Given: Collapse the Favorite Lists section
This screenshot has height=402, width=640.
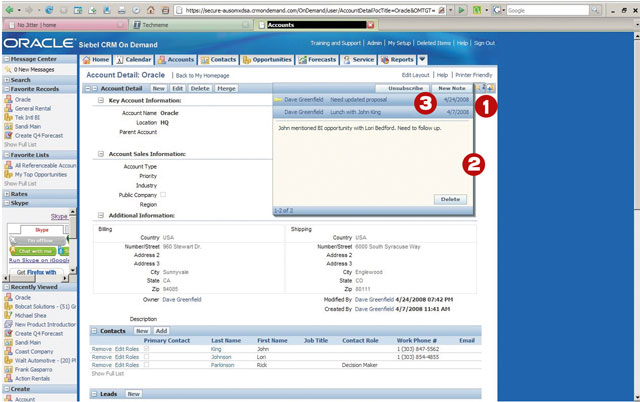Looking at the screenshot, I should (7, 155).
